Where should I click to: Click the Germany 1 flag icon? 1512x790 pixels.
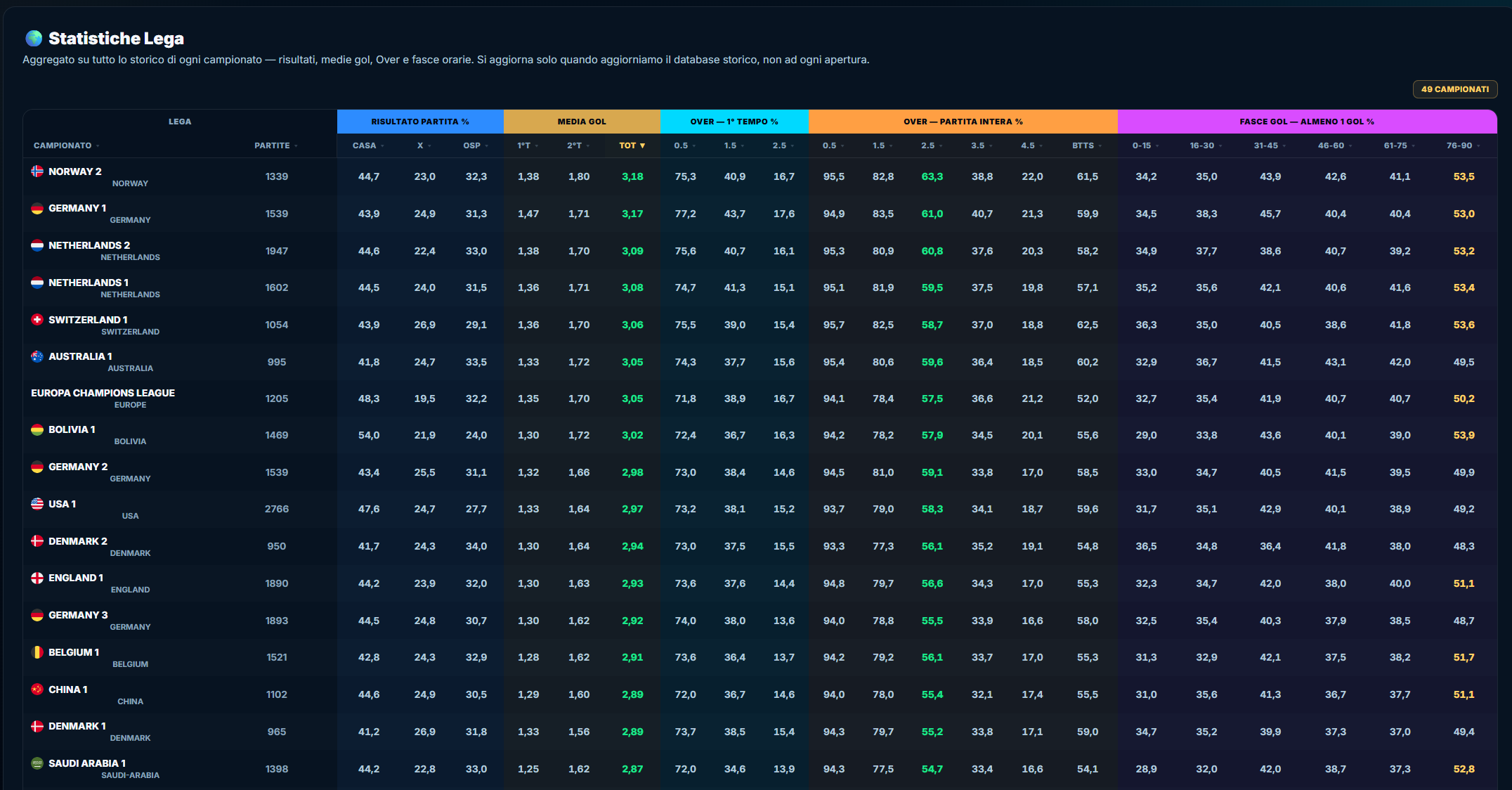37,208
